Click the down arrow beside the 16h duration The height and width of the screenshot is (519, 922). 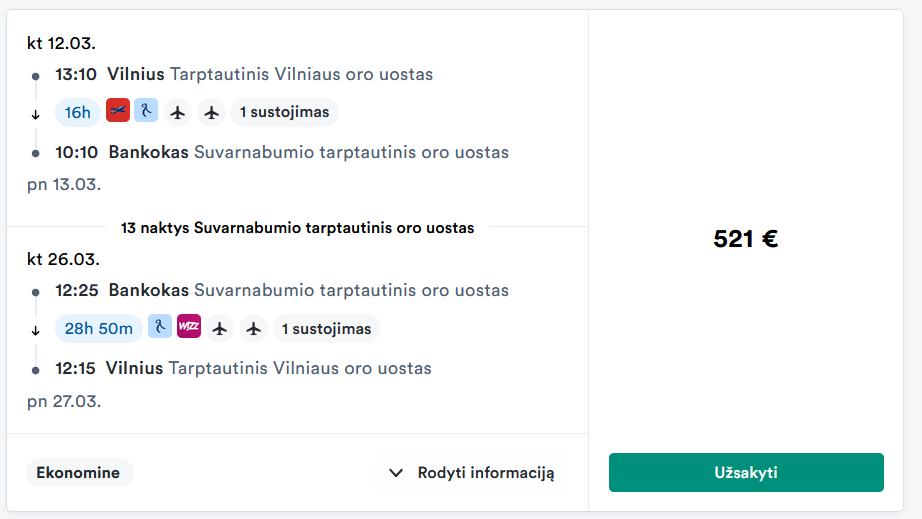[x=36, y=114]
